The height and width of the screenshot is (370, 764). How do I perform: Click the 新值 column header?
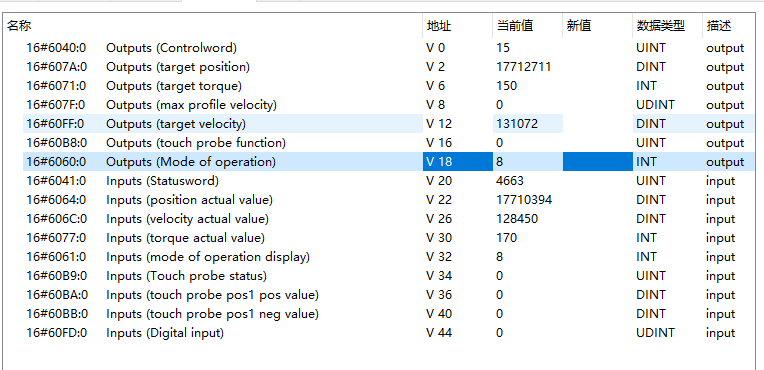tap(597, 26)
